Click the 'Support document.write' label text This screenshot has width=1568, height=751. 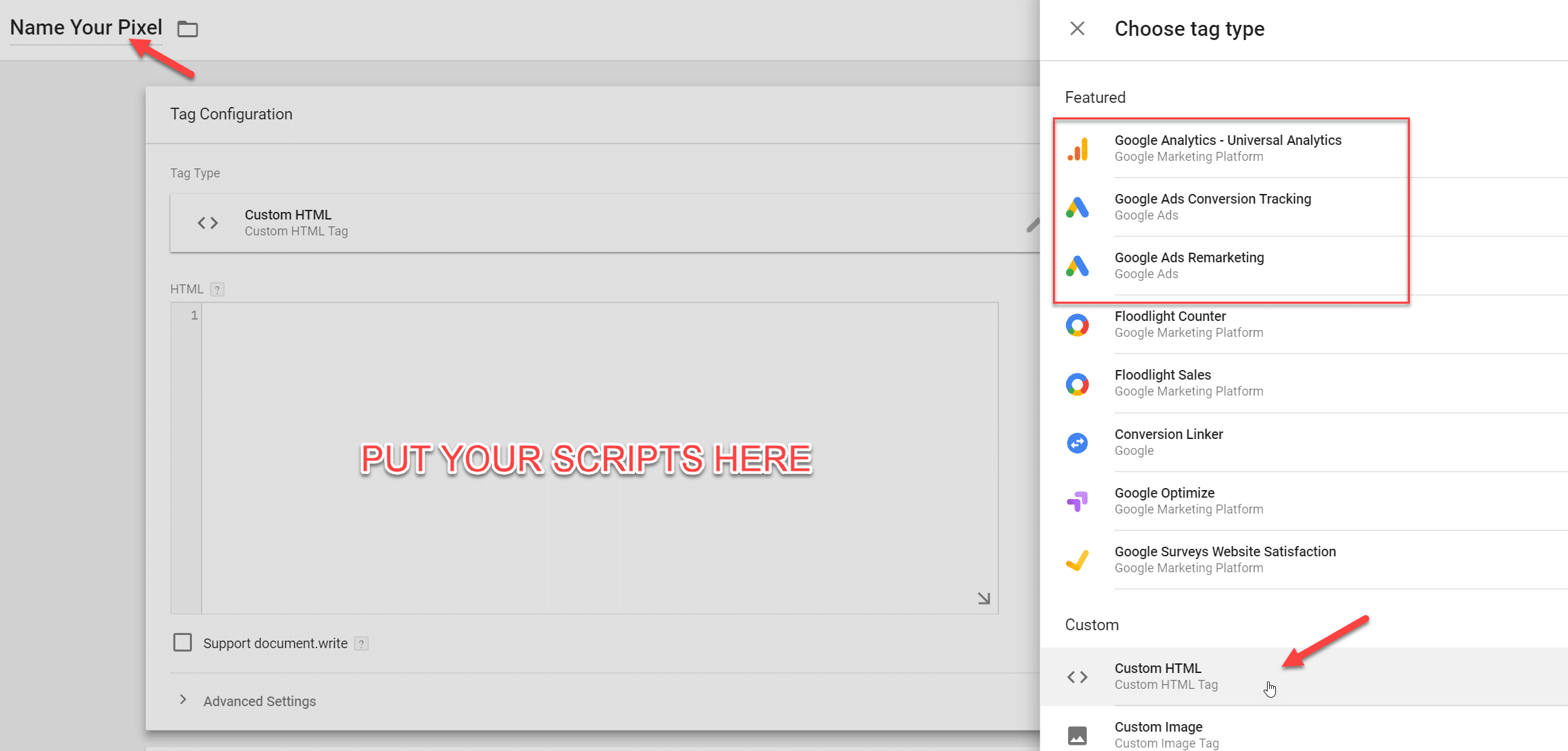[275, 643]
